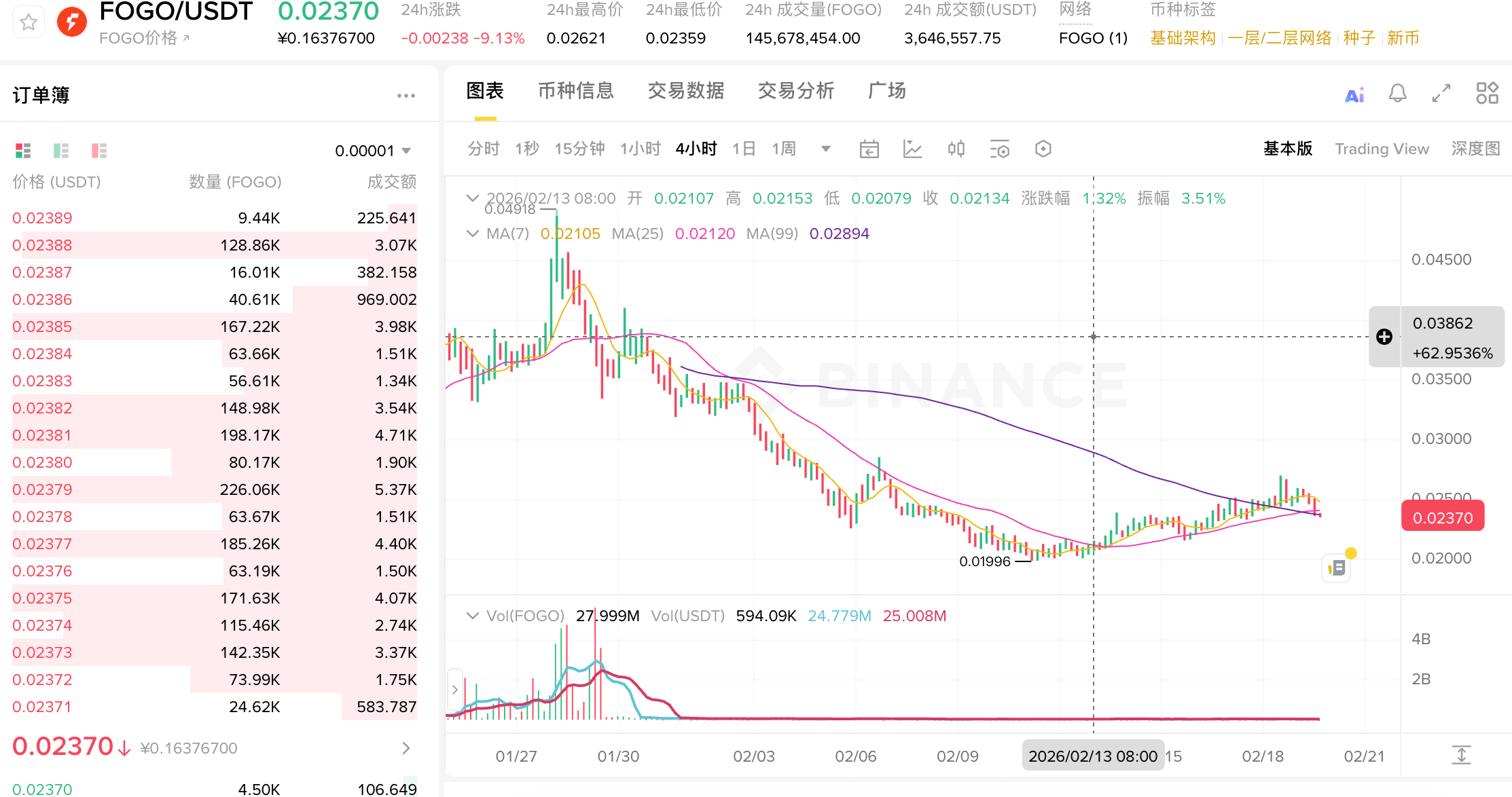Open the calendar go-to-date icon
Image resolution: width=1512 pixels, height=797 pixels.
click(869, 149)
